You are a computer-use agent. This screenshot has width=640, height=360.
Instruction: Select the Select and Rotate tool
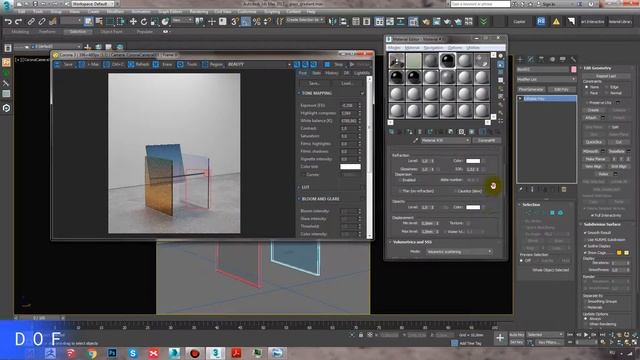(144, 22)
